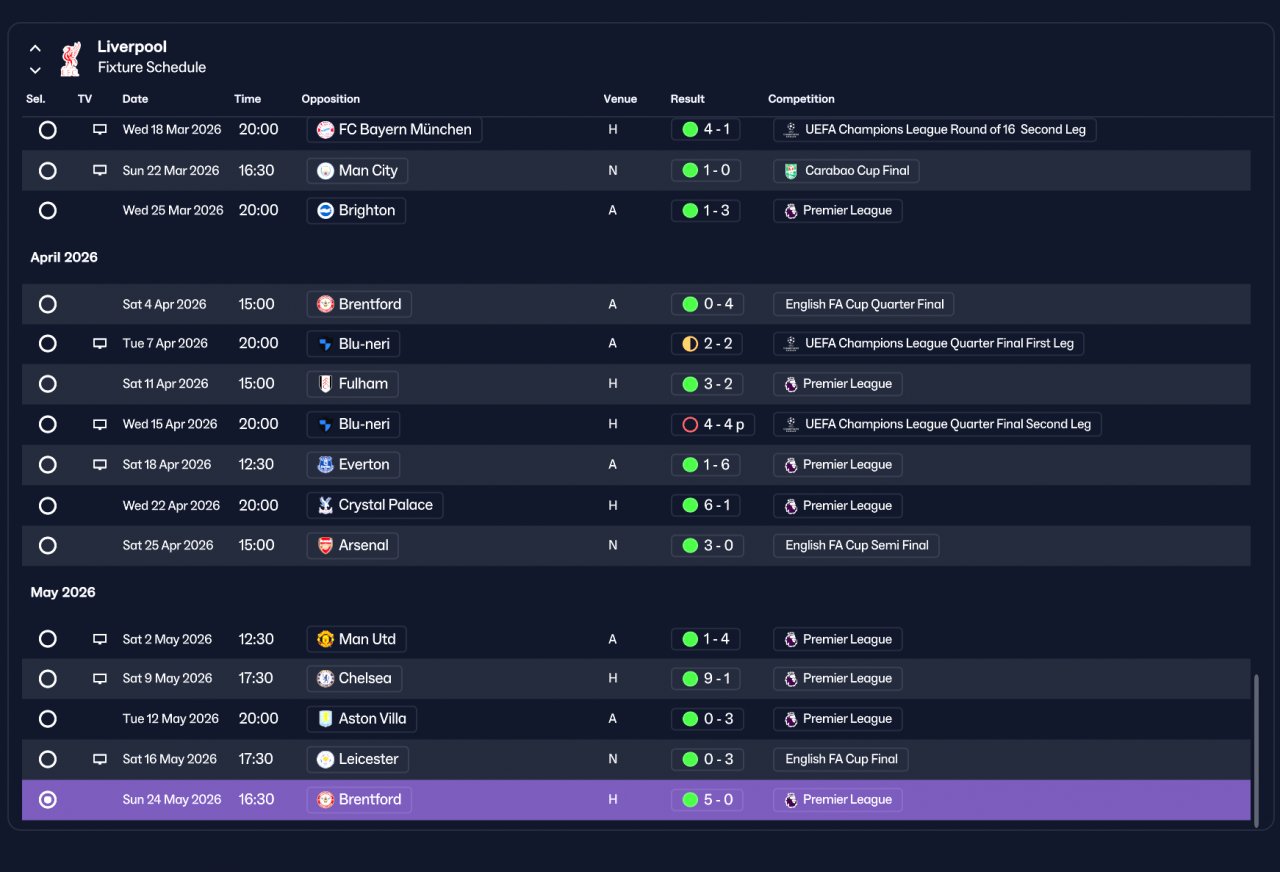1280x872 pixels.
Task: Select the Fulham fixture radio button
Action: (47, 384)
